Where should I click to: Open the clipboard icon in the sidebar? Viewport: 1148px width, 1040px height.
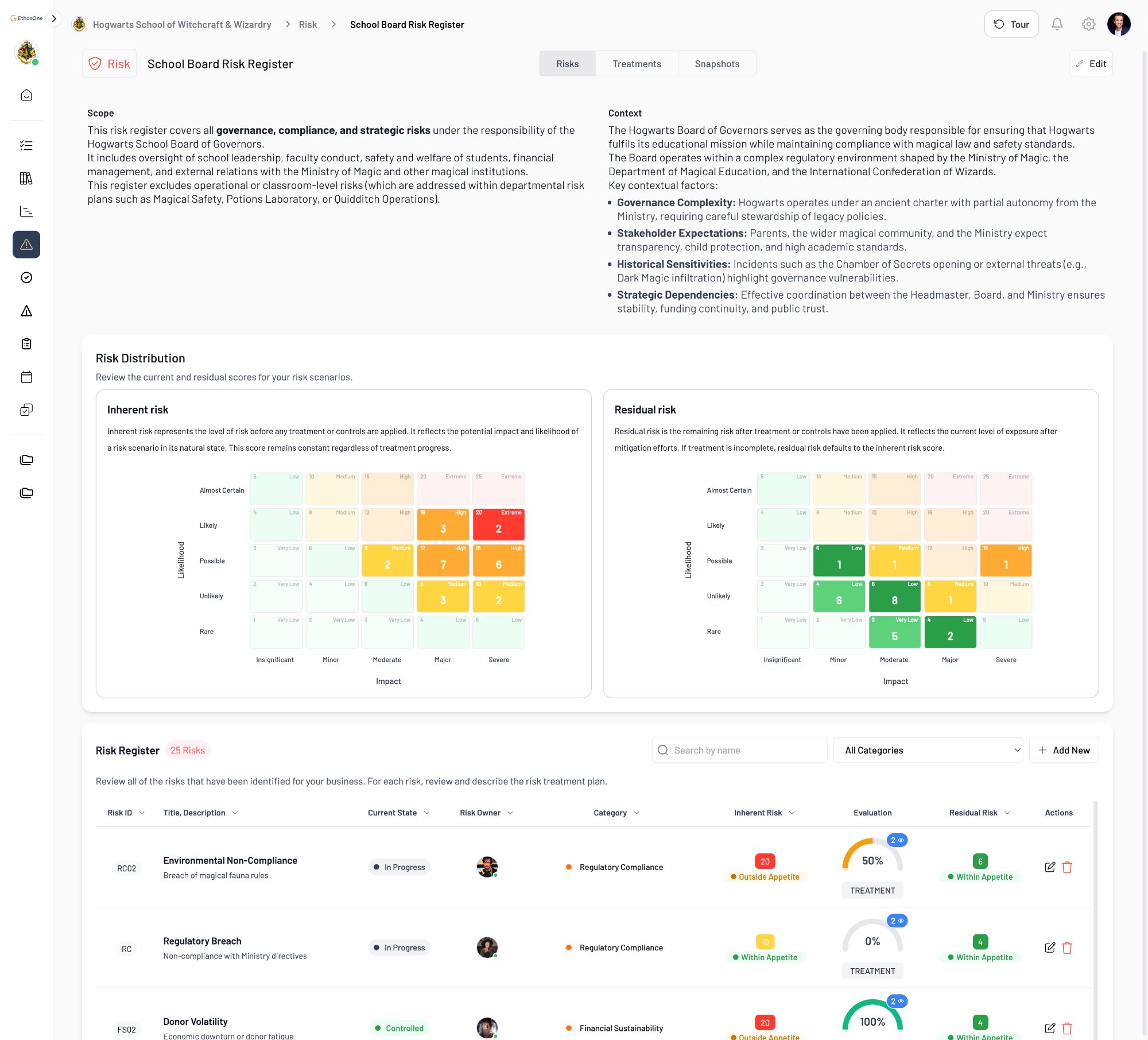pyautogui.click(x=26, y=344)
